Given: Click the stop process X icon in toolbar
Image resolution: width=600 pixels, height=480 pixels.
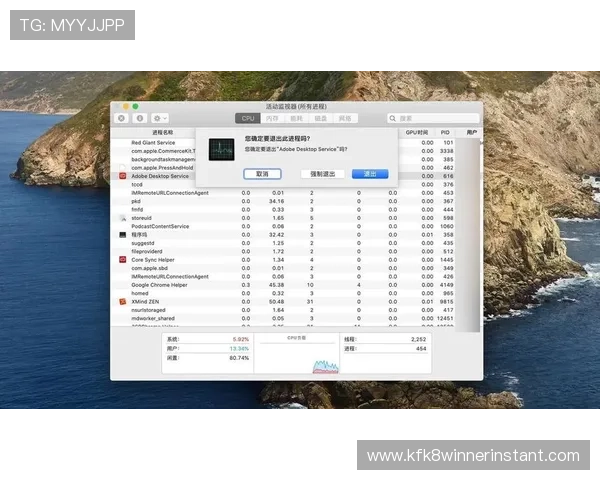Looking at the screenshot, I should pyautogui.click(x=122, y=118).
